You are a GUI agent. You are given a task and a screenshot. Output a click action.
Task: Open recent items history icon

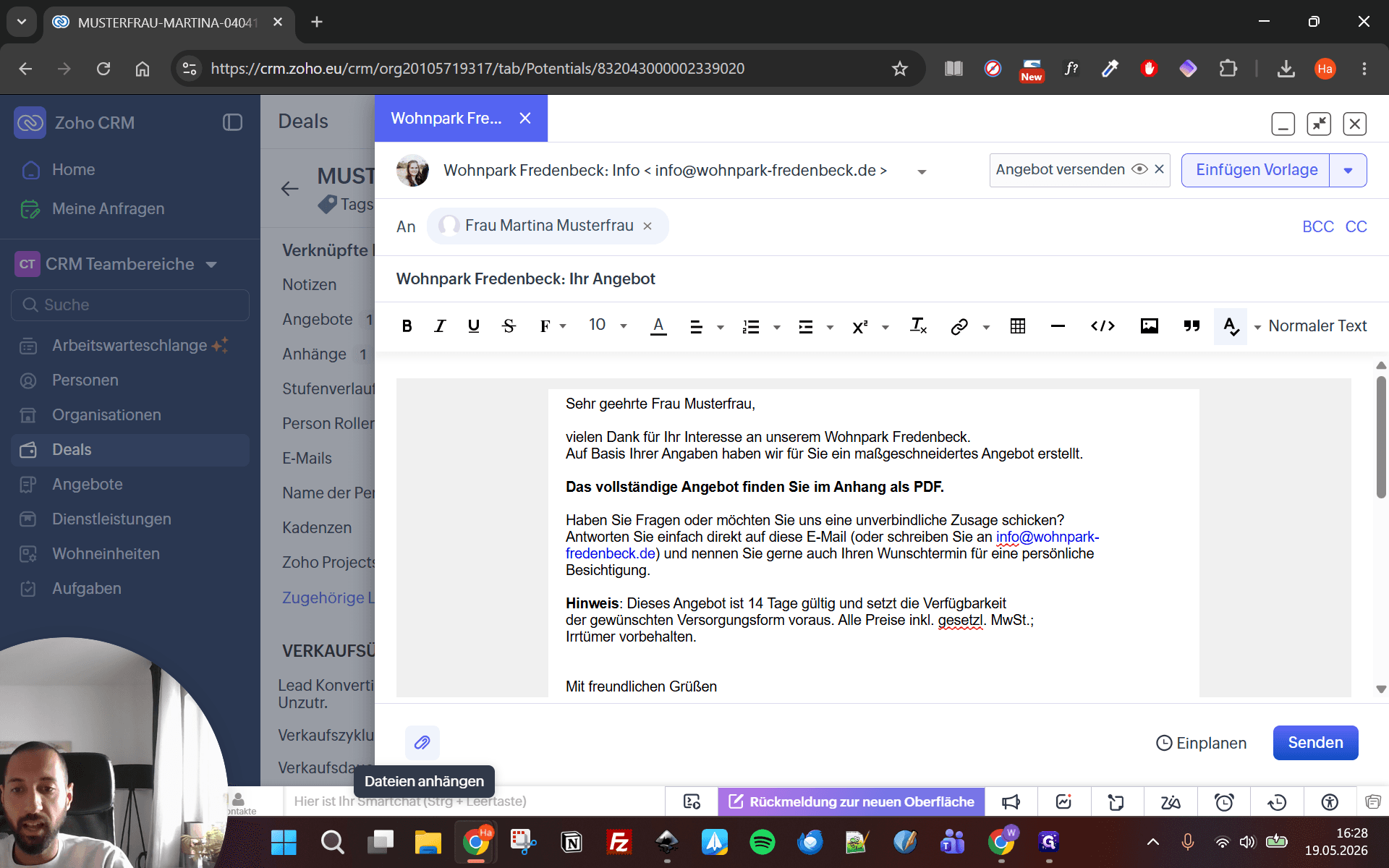click(1277, 801)
